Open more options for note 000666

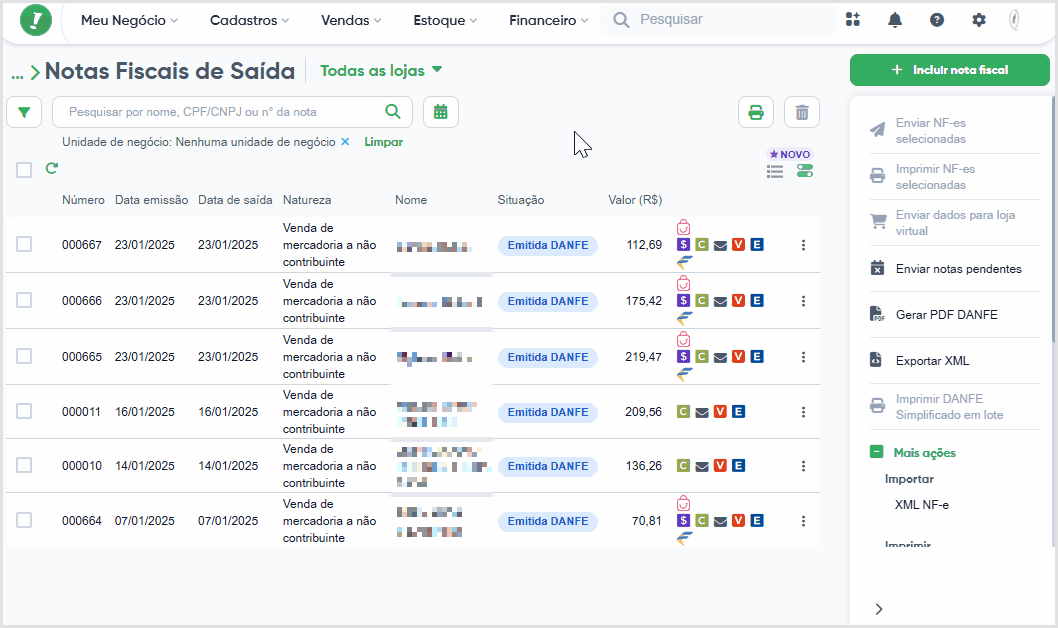coord(803,301)
